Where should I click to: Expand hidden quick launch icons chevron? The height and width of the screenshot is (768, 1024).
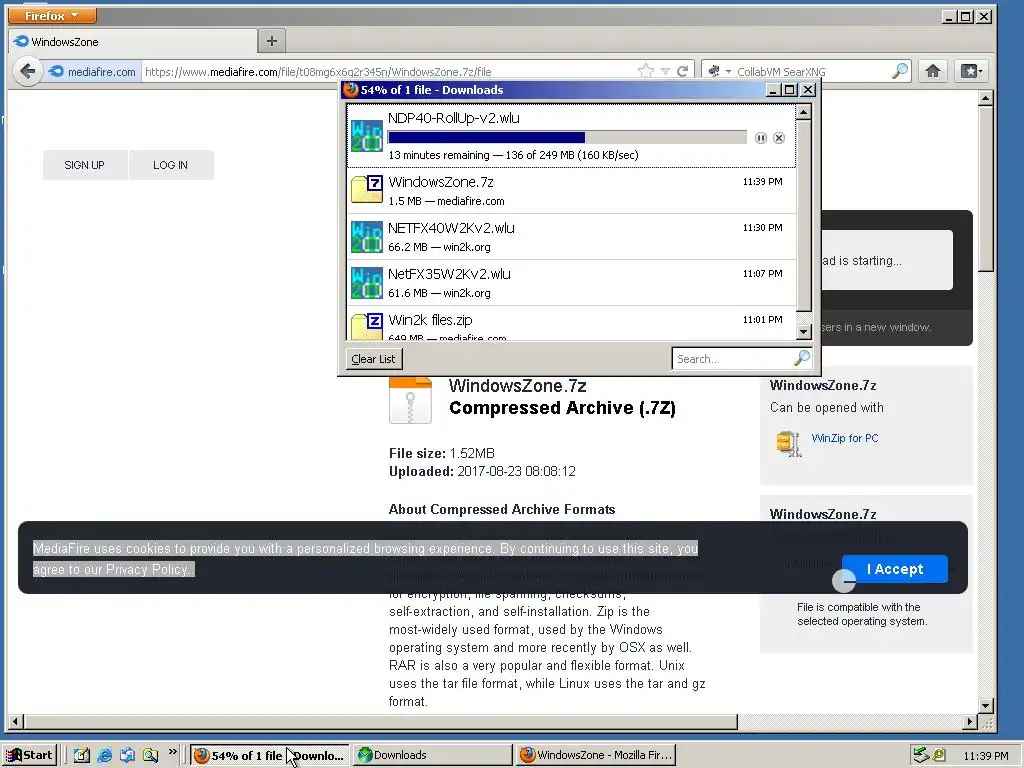[x=172, y=752]
